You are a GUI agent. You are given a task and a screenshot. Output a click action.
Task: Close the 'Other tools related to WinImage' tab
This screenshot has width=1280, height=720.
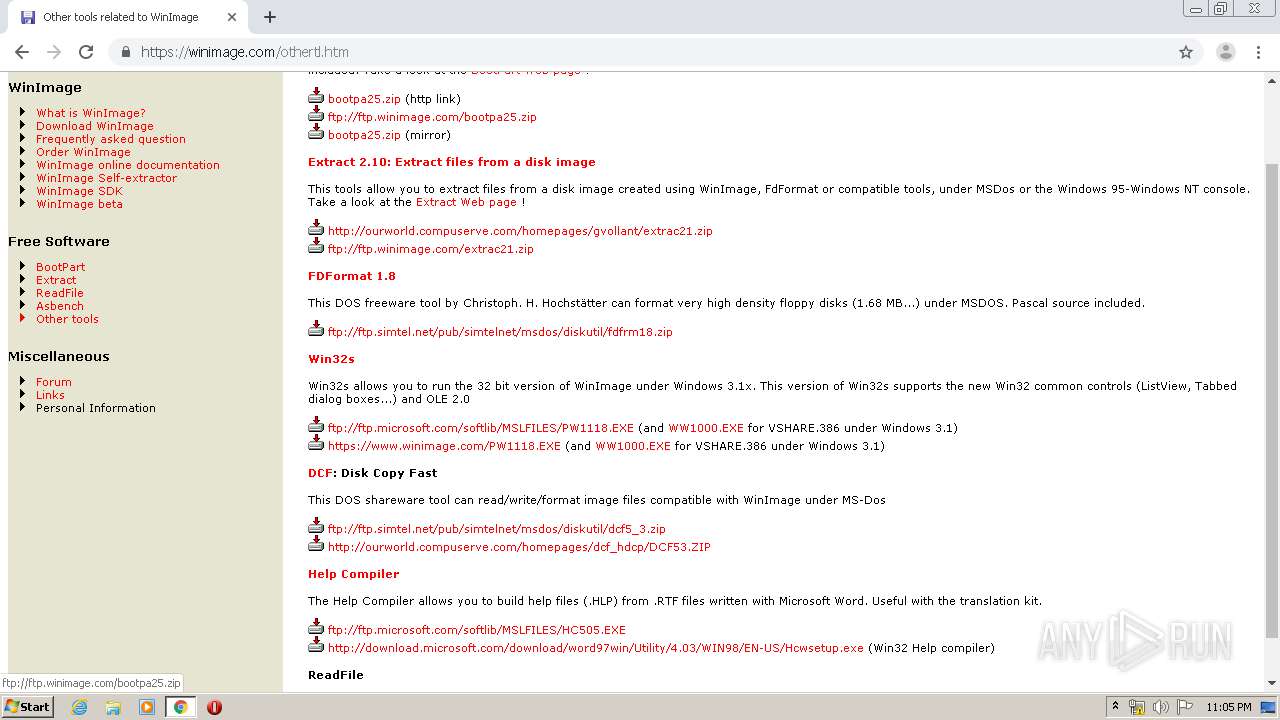coord(232,17)
